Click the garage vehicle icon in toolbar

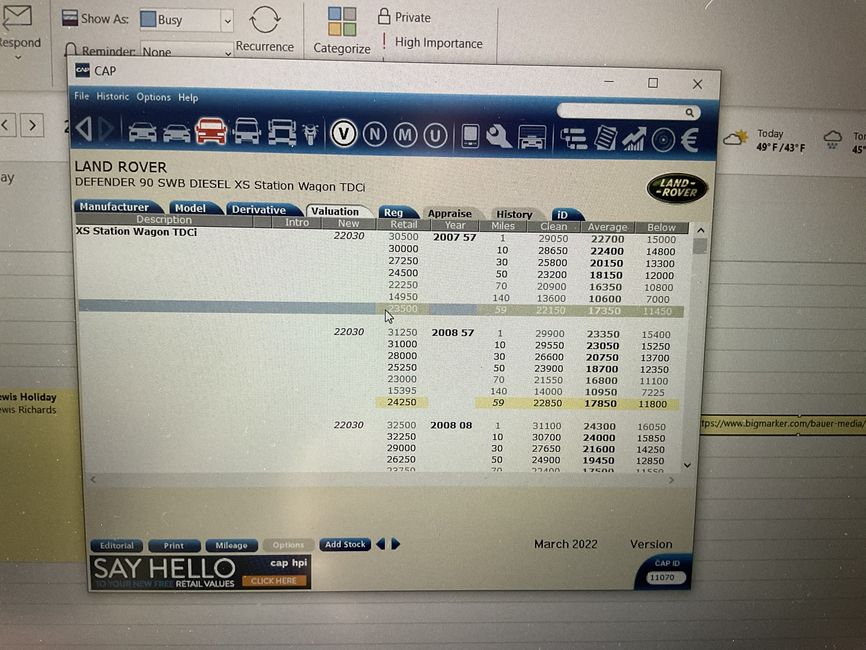533,138
